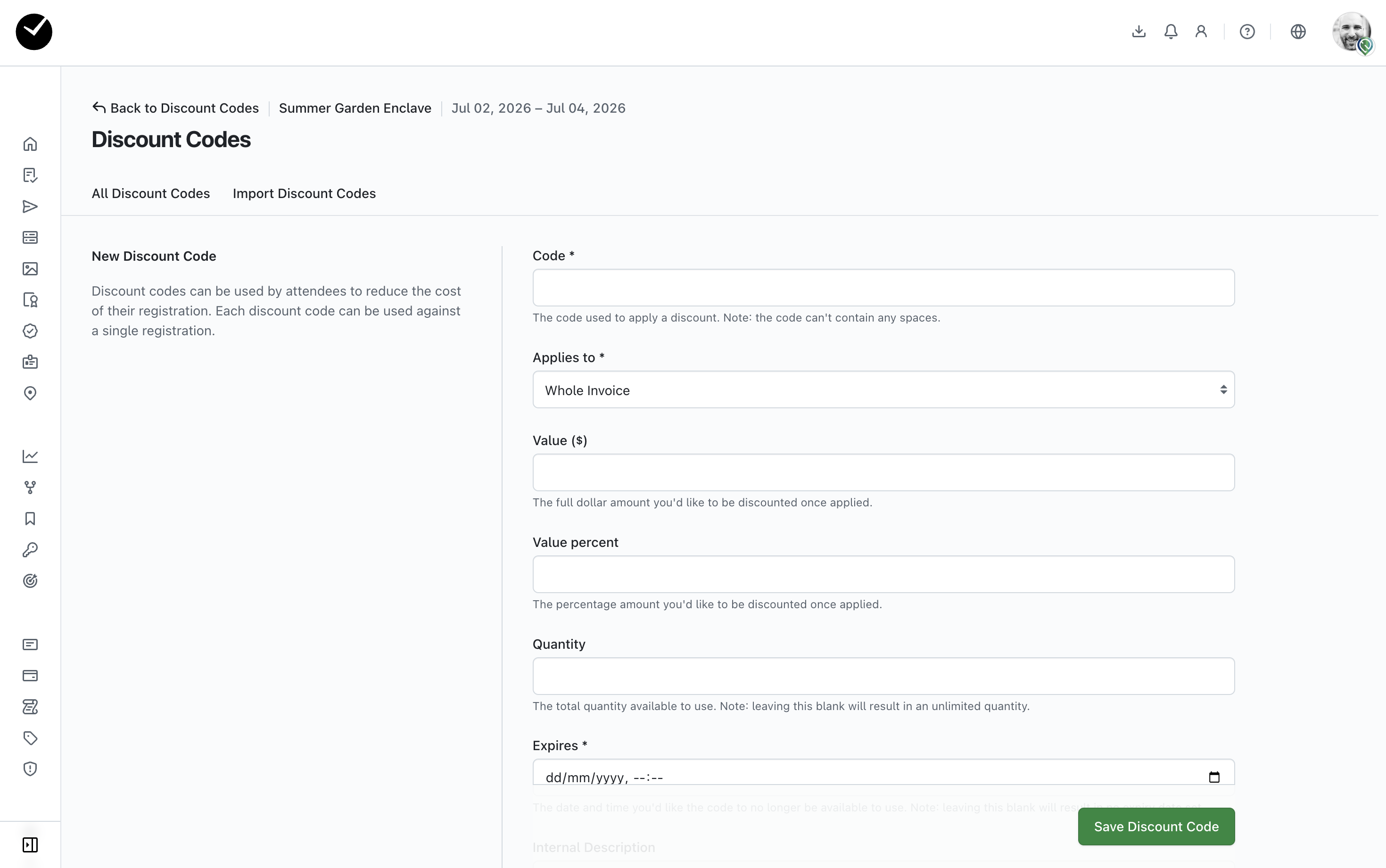
Task: Open the help question mark icon
Action: tap(1247, 32)
